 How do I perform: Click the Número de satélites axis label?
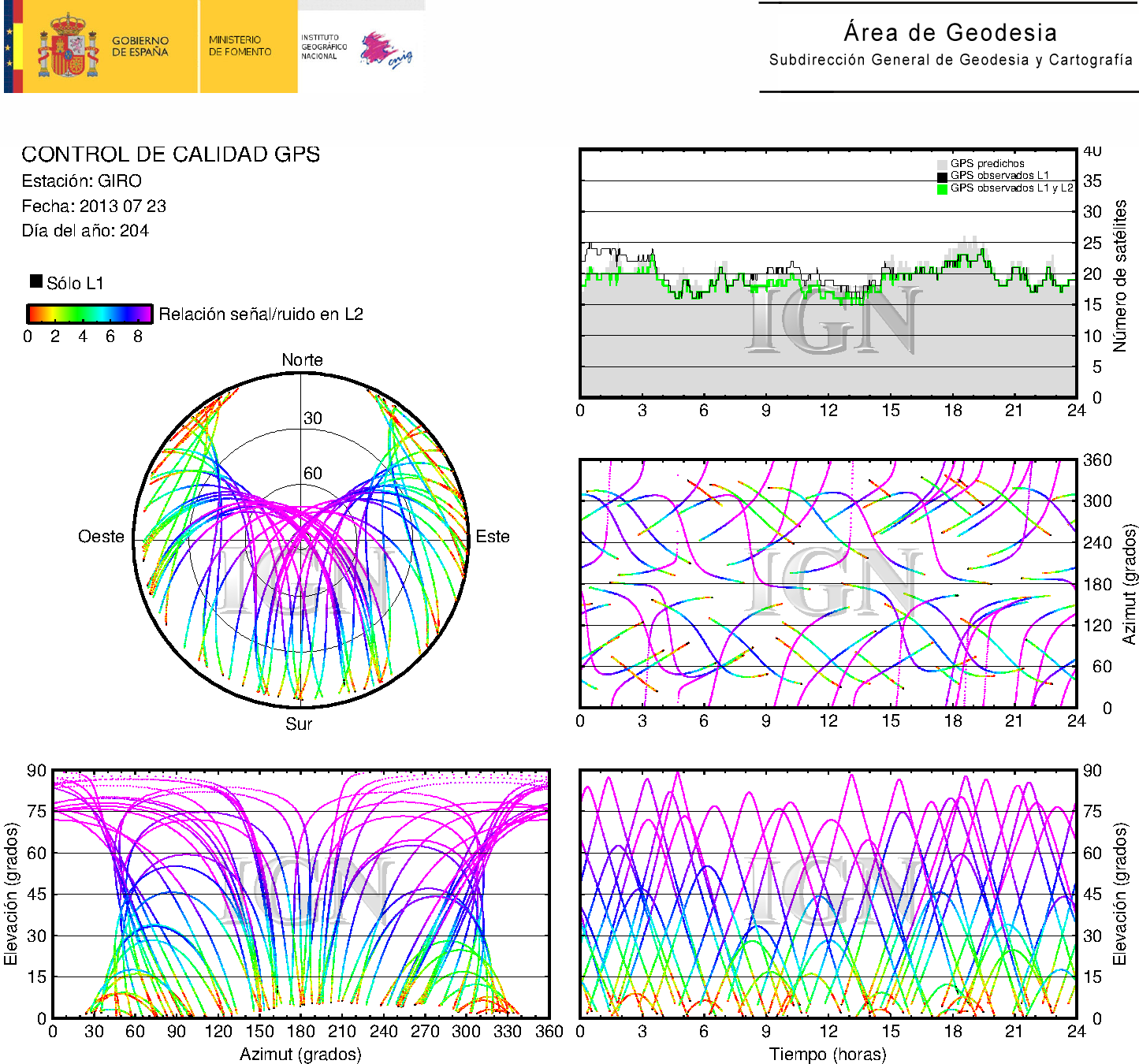coord(1119,275)
